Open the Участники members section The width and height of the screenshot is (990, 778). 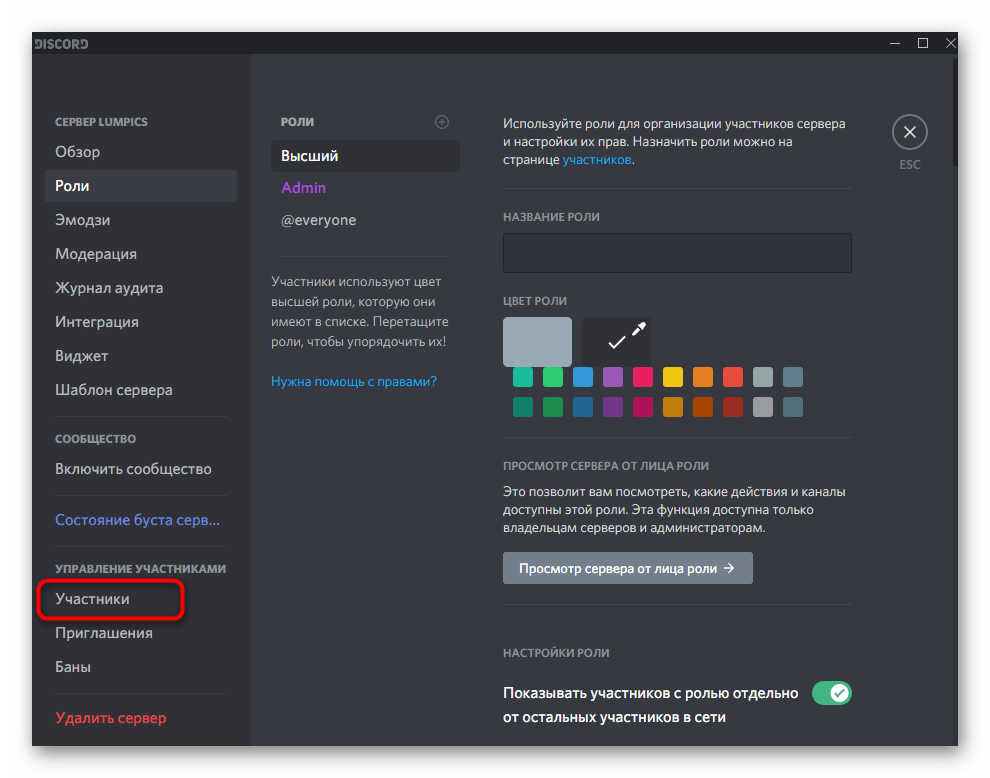point(93,599)
